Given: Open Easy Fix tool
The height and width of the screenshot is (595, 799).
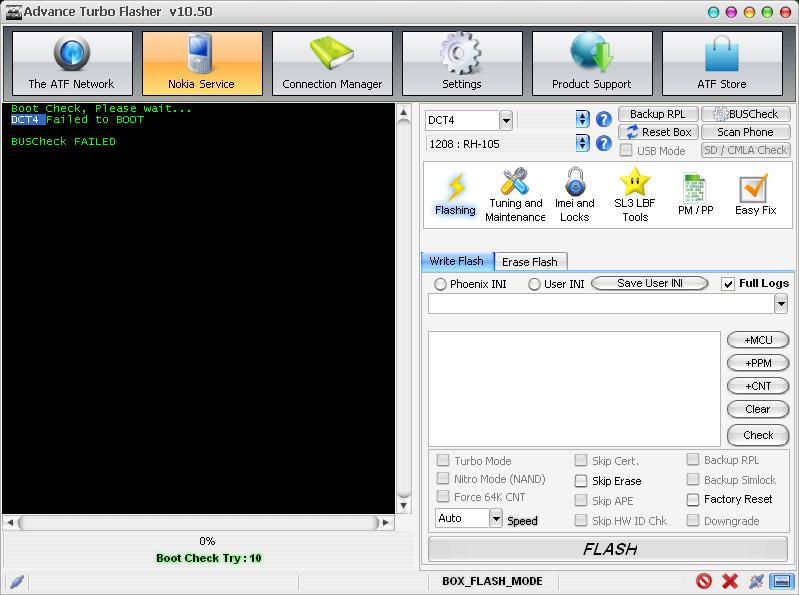Looking at the screenshot, I should point(755,195).
